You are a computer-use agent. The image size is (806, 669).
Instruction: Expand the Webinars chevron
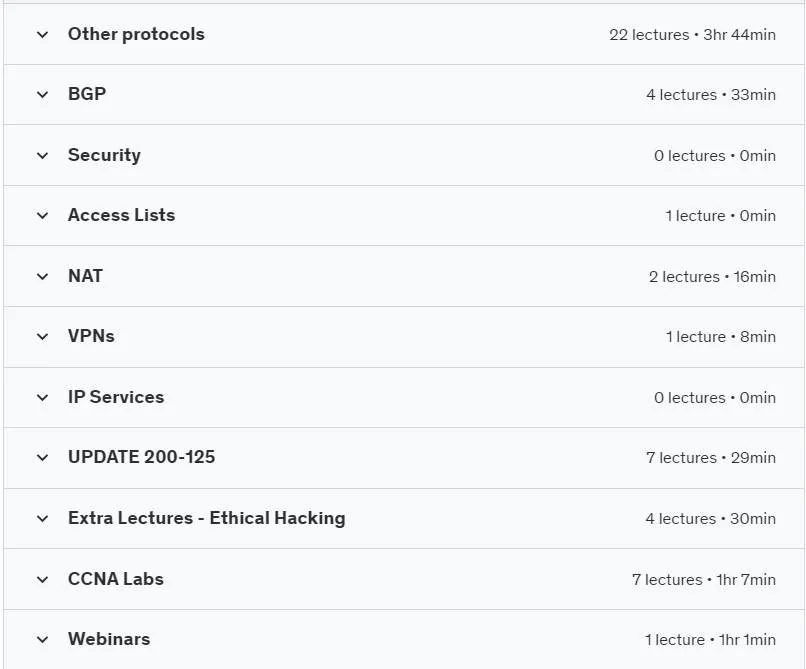tap(43, 640)
